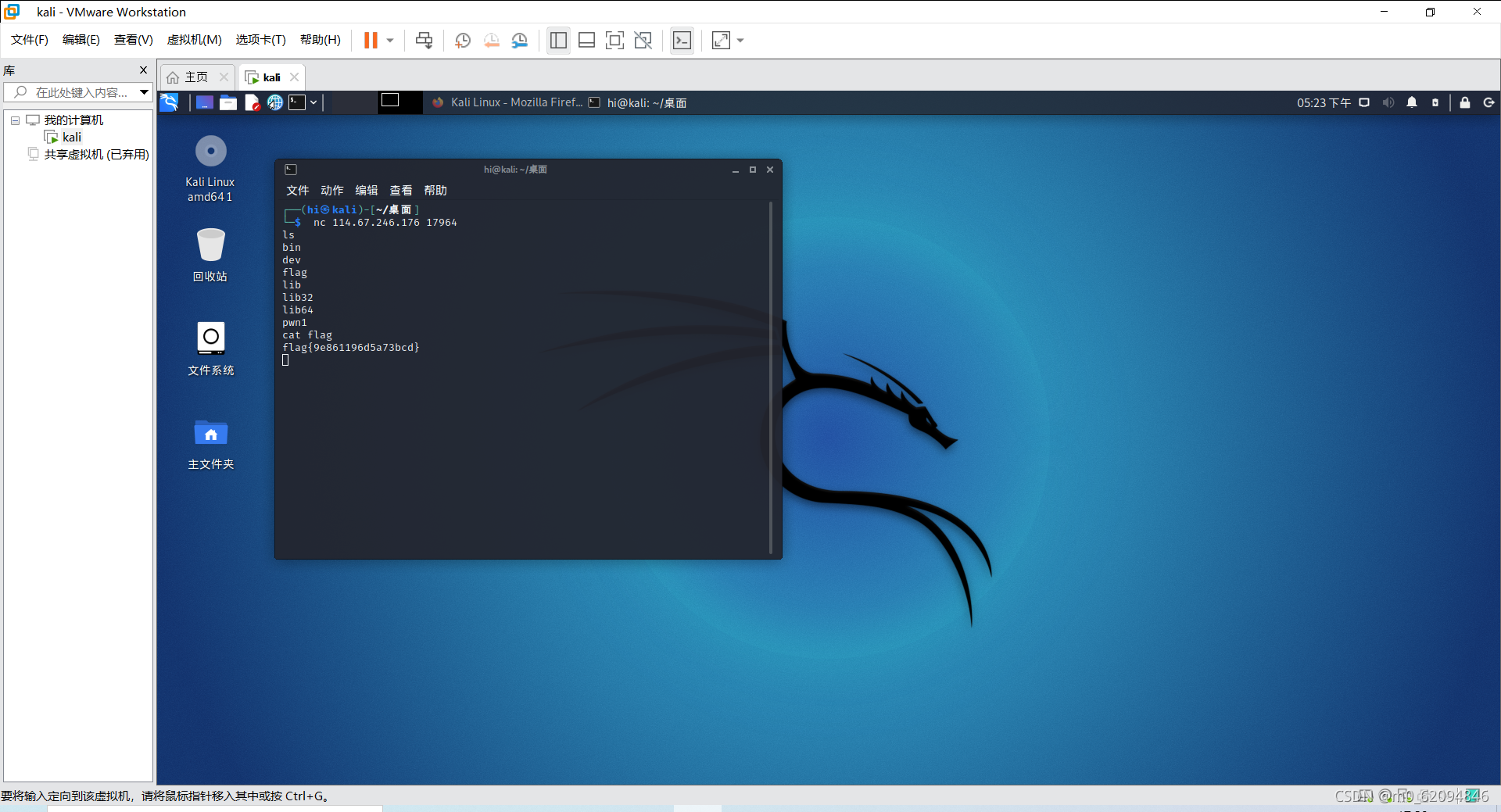Image resolution: width=1501 pixels, height=812 pixels.
Task: Click the flag{9e861196d5a73bcd} output line
Action: point(351,348)
